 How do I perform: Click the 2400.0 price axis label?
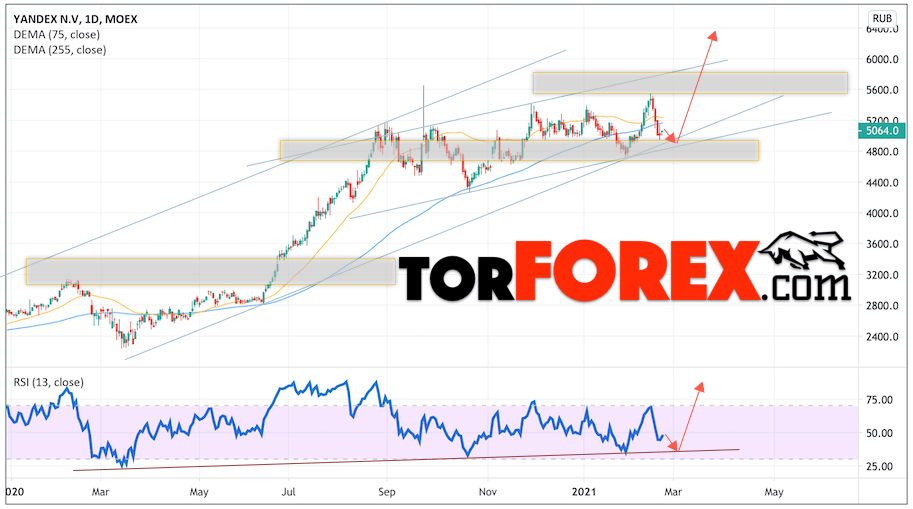(x=882, y=337)
